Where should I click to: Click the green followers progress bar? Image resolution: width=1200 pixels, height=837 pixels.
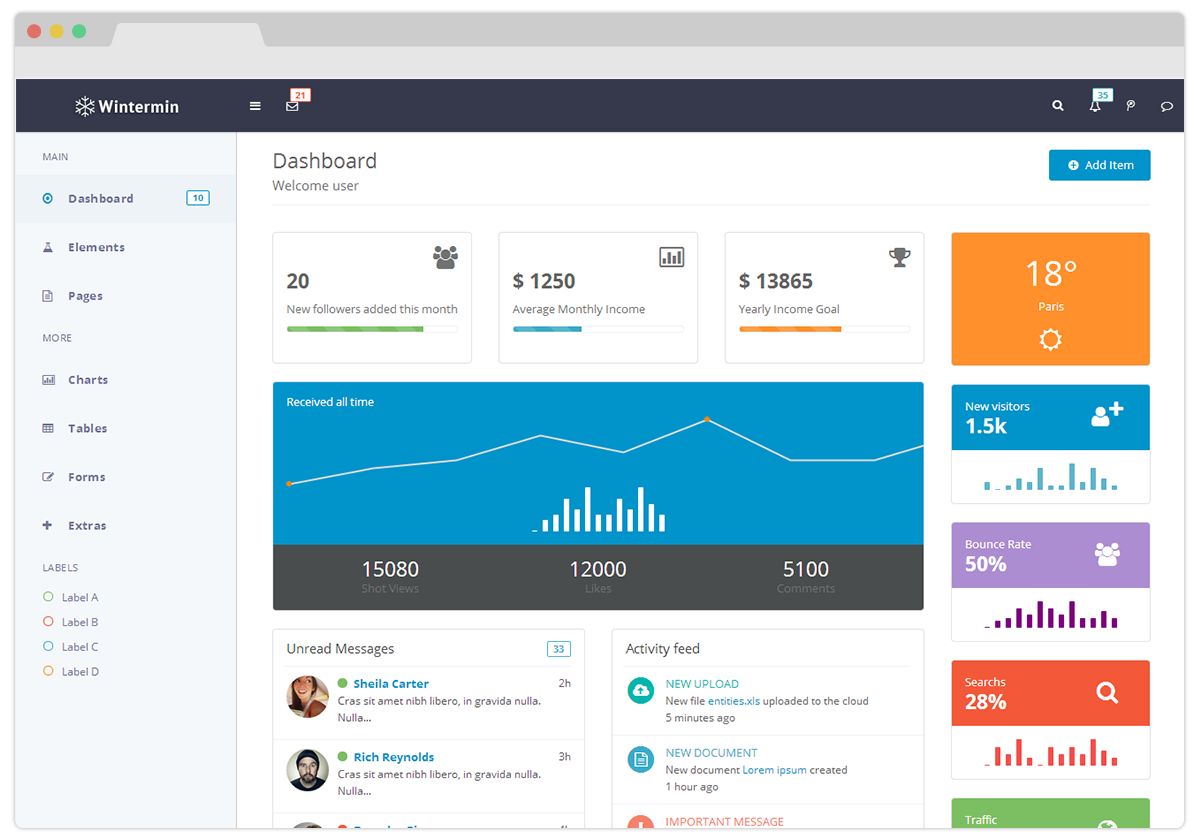pos(355,329)
